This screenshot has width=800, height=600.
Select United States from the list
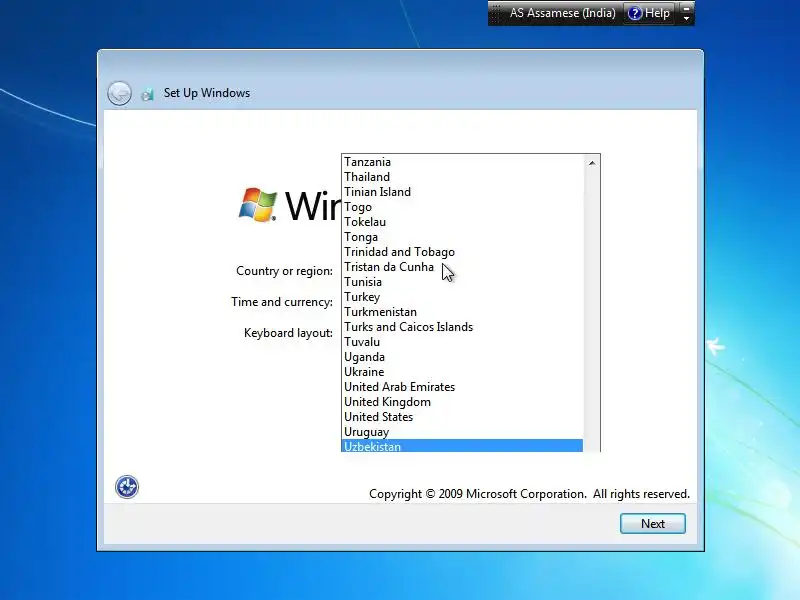462,417
